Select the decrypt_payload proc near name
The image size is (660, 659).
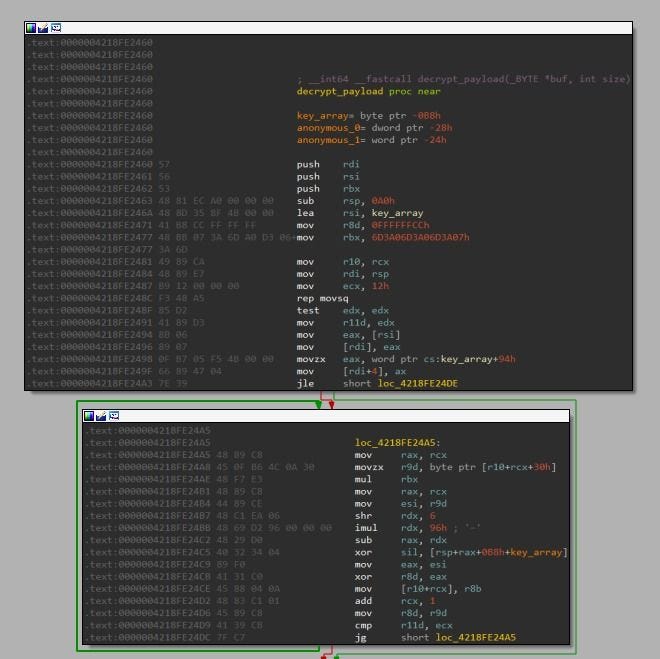(368, 91)
